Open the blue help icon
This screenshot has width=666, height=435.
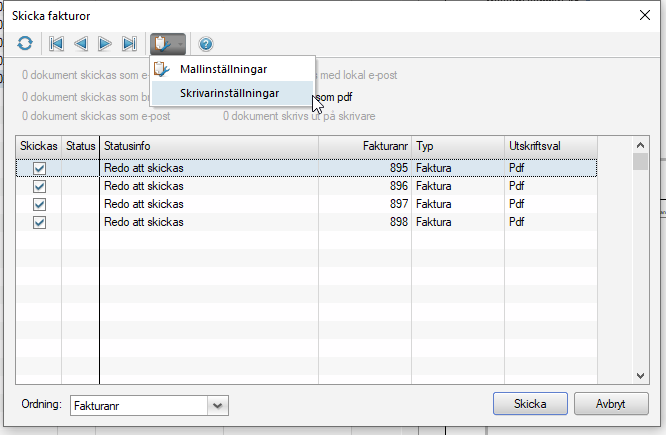(x=206, y=44)
